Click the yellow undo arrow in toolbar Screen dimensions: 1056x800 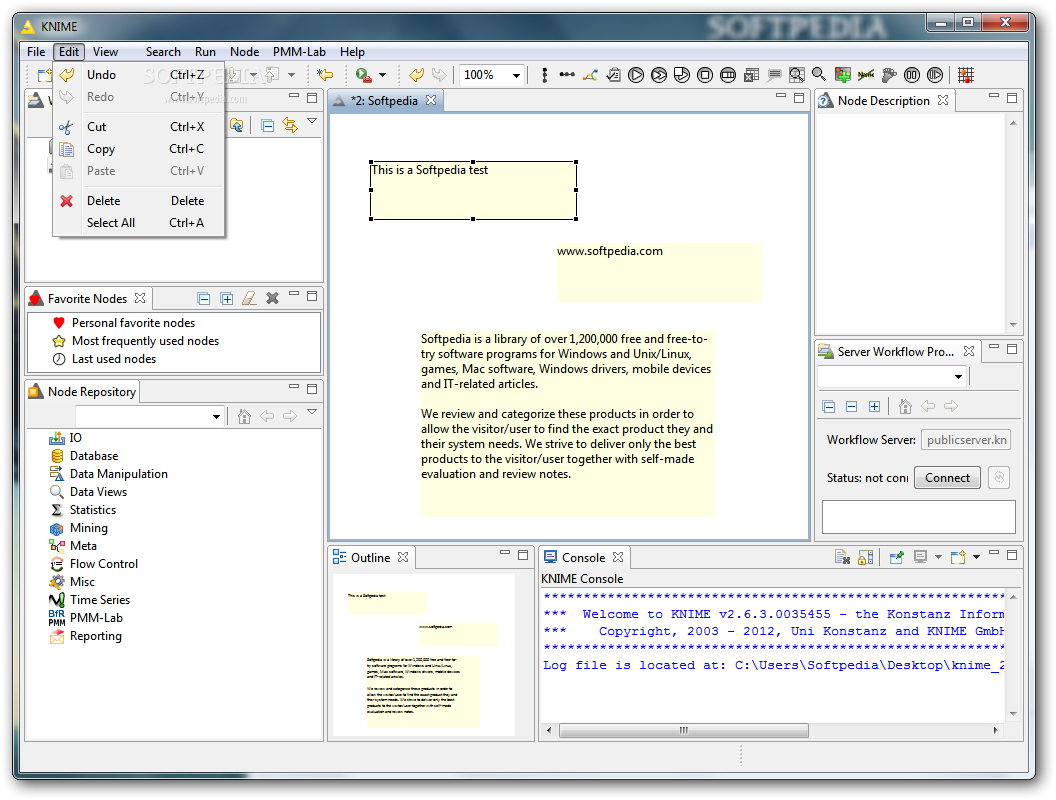pos(417,75)
